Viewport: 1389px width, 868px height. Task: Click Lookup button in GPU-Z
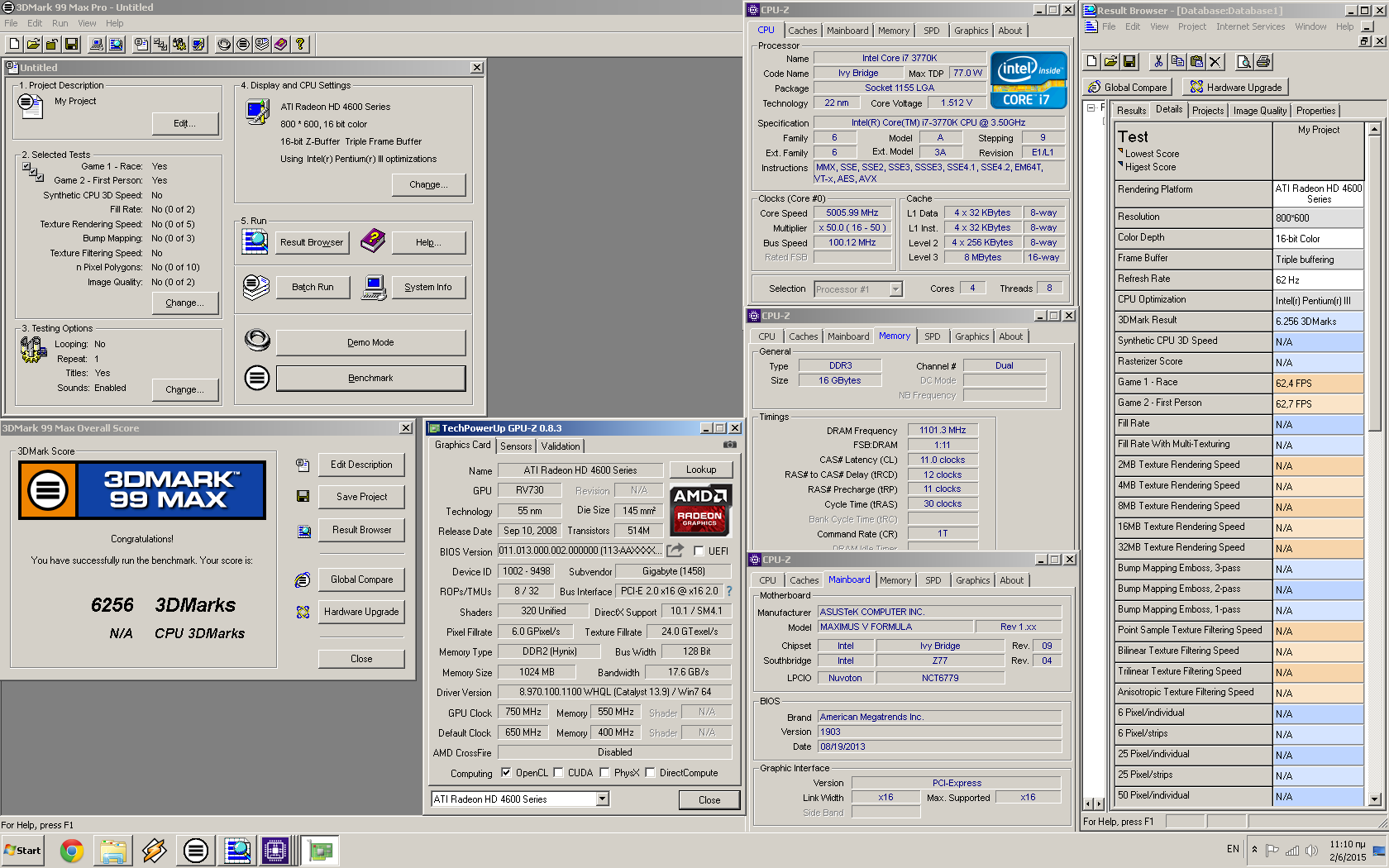tap(701, 470)
